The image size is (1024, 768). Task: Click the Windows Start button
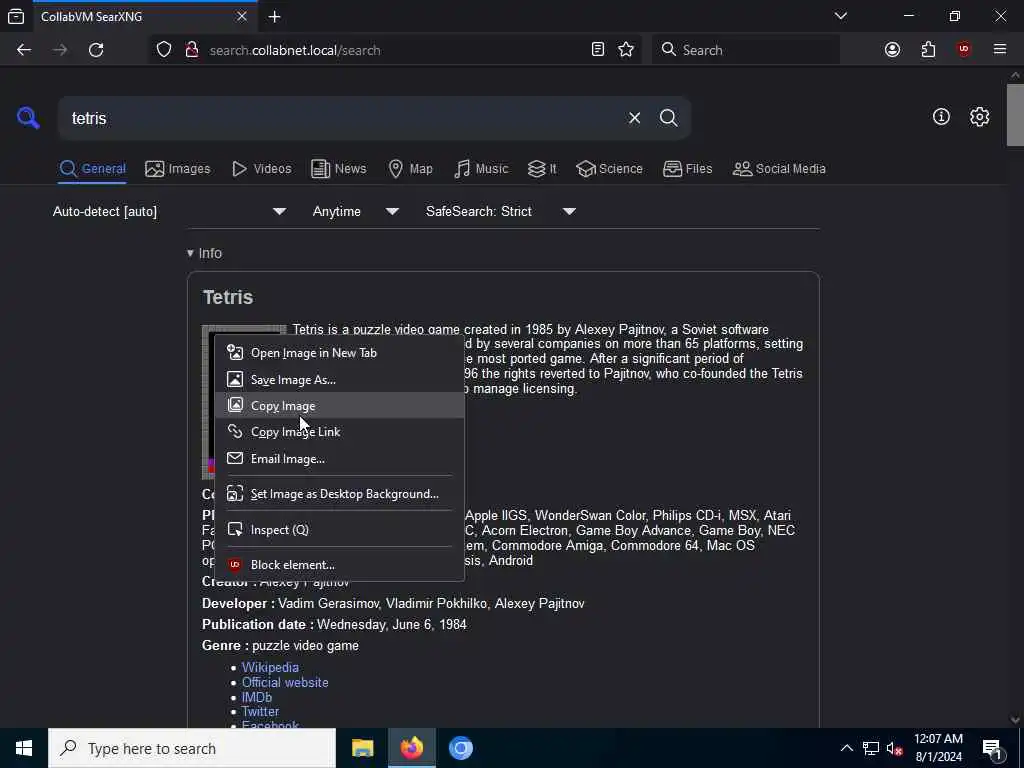[x=24, y=748]
